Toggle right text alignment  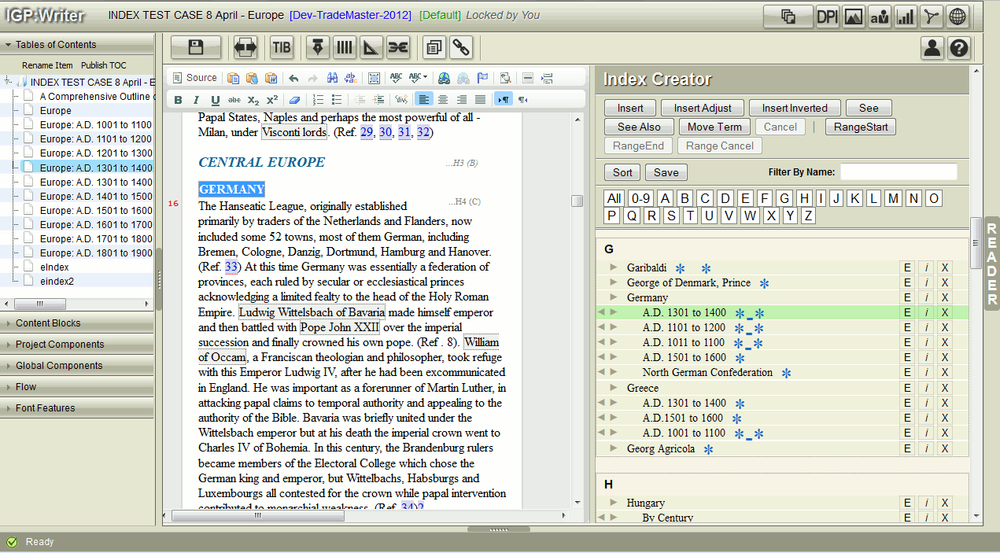pyautogui.click(x=461, y=100)
